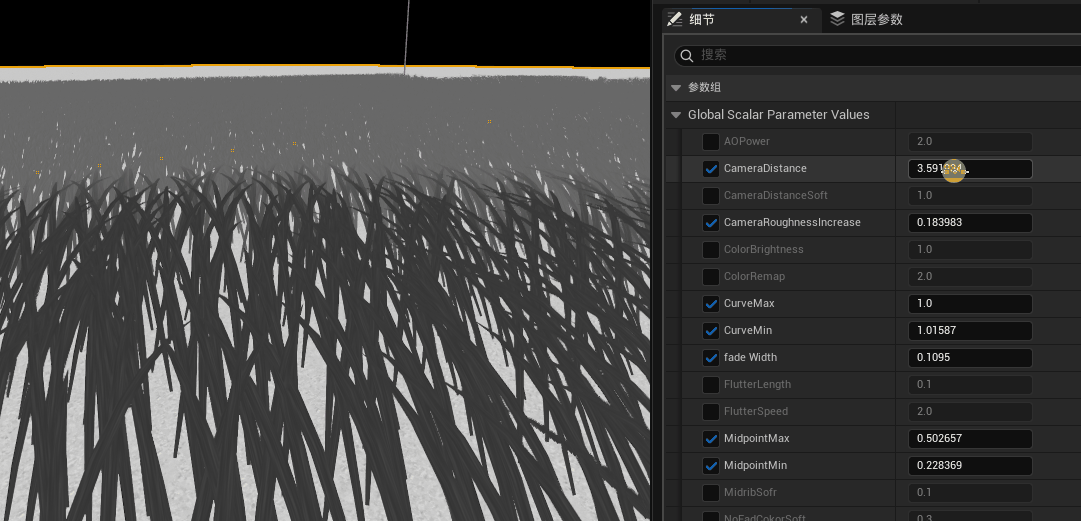Click the magnifier search icon
Image resolution: width=1081 pixels, height=521 pixels.
coord(686,55)
